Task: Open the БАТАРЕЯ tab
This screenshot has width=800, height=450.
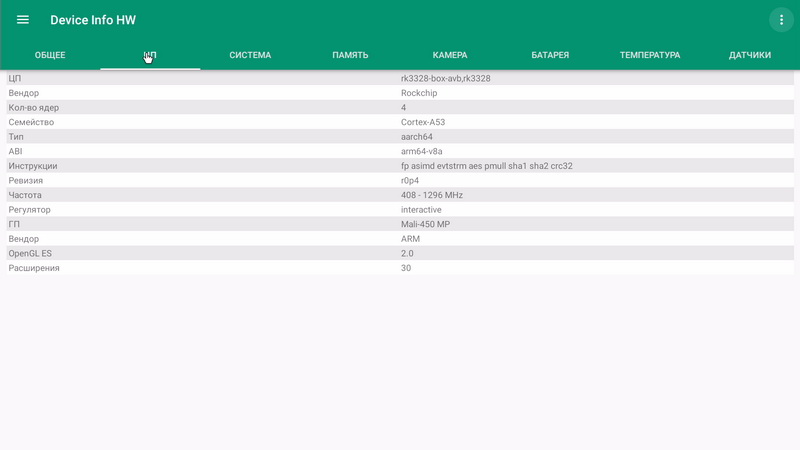Action: click(550, 55)
